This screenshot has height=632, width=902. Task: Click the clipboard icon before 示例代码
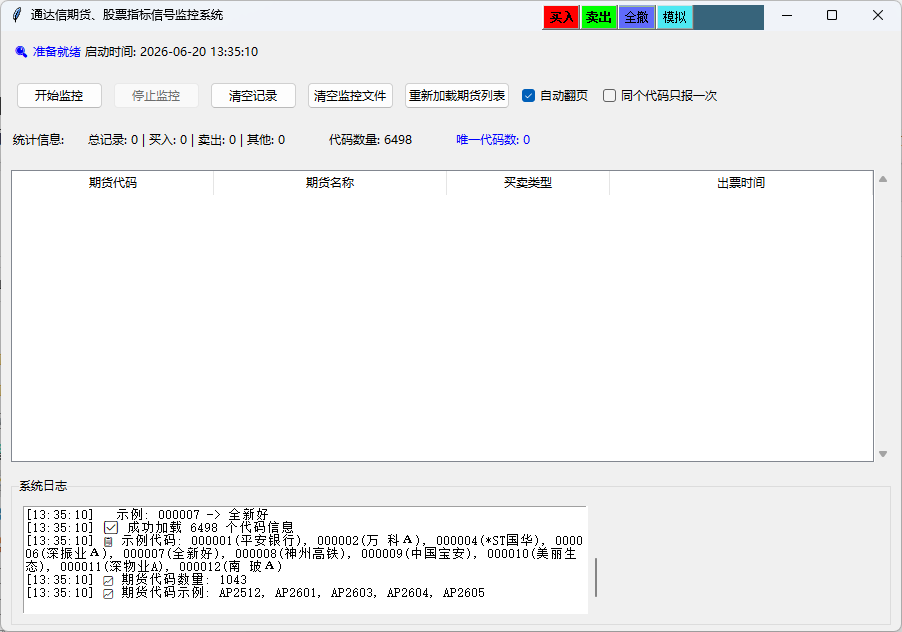[108, 541]
